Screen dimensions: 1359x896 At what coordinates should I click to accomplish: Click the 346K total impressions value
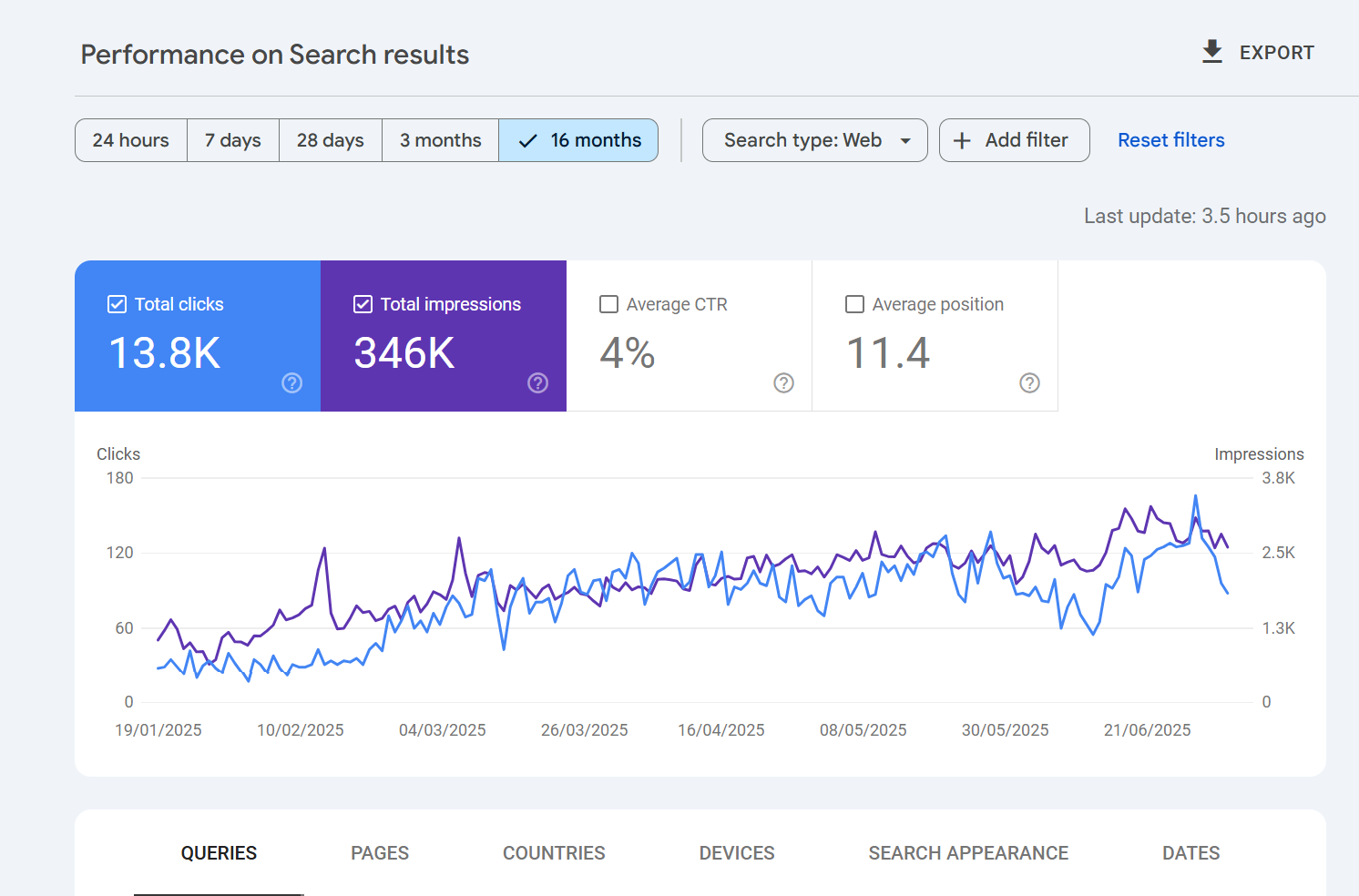pos(404,353)
